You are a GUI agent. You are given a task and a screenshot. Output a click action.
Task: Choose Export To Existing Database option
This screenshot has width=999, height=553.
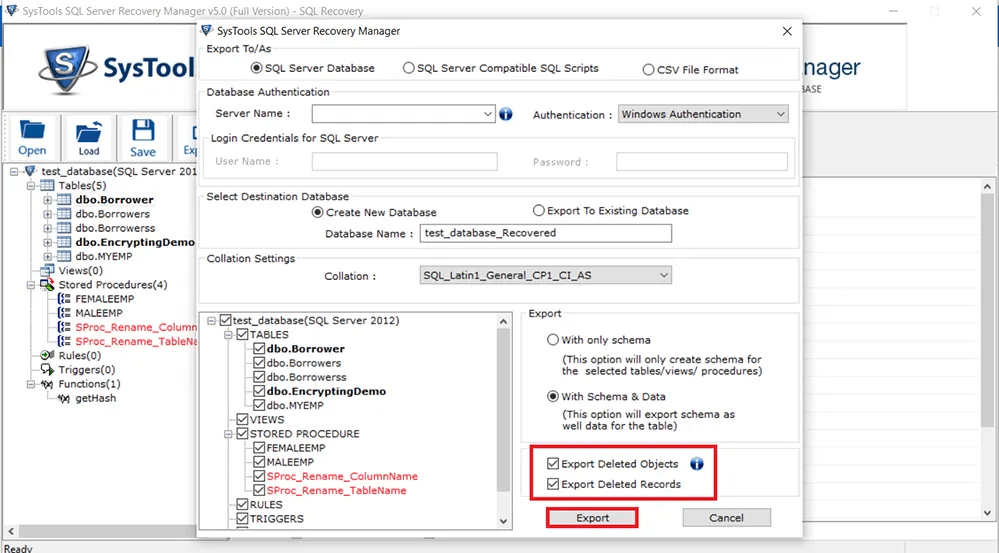(539, 210)
